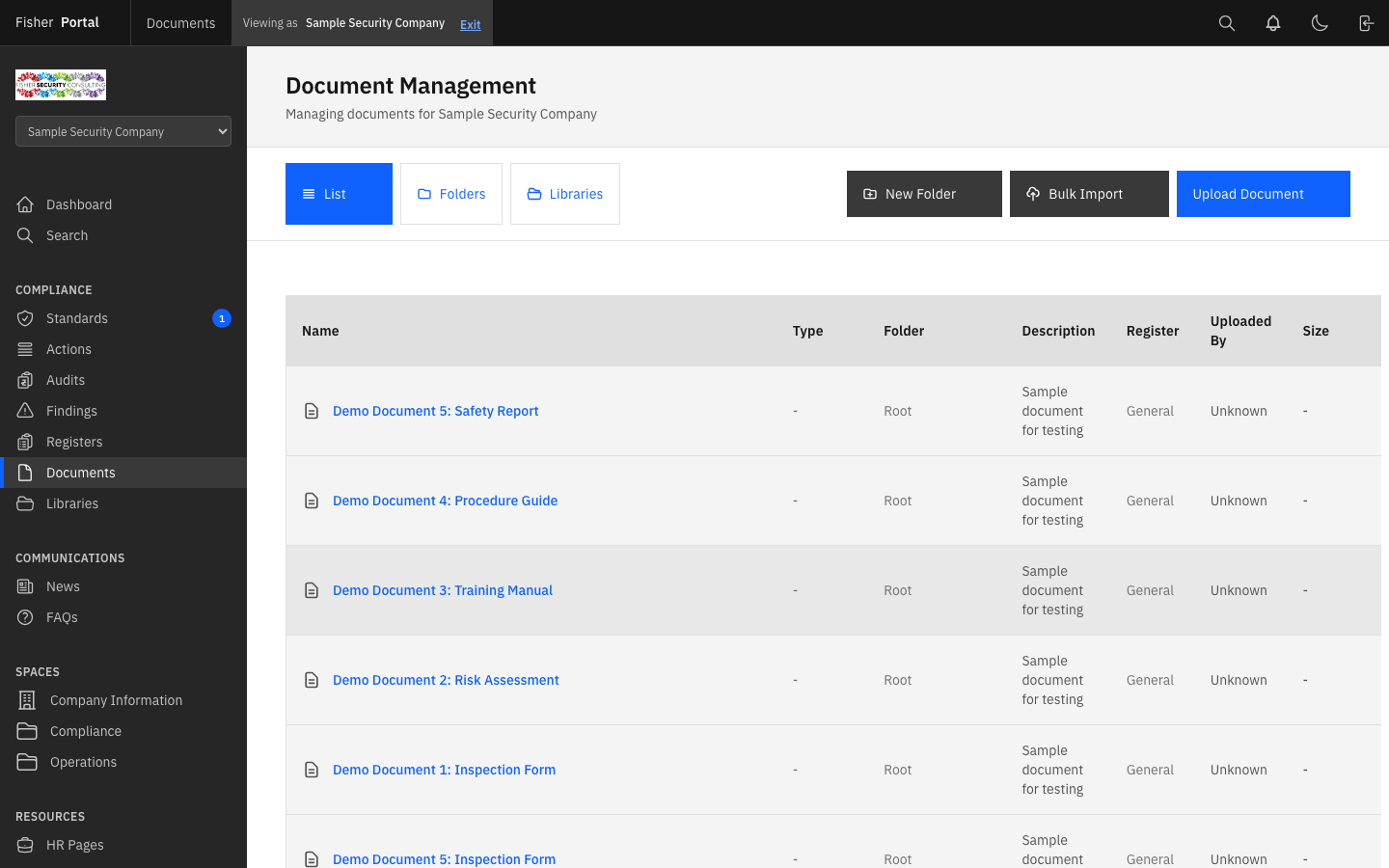Switch to the Folders view tab
The image size is (1389, 868).
[x=451, y=193]
